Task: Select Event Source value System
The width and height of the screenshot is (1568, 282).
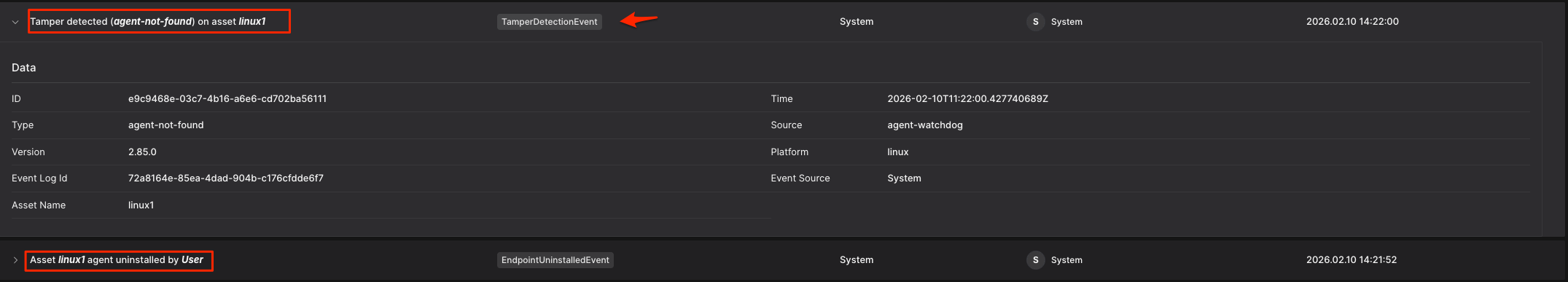Action: pos(904,179)
